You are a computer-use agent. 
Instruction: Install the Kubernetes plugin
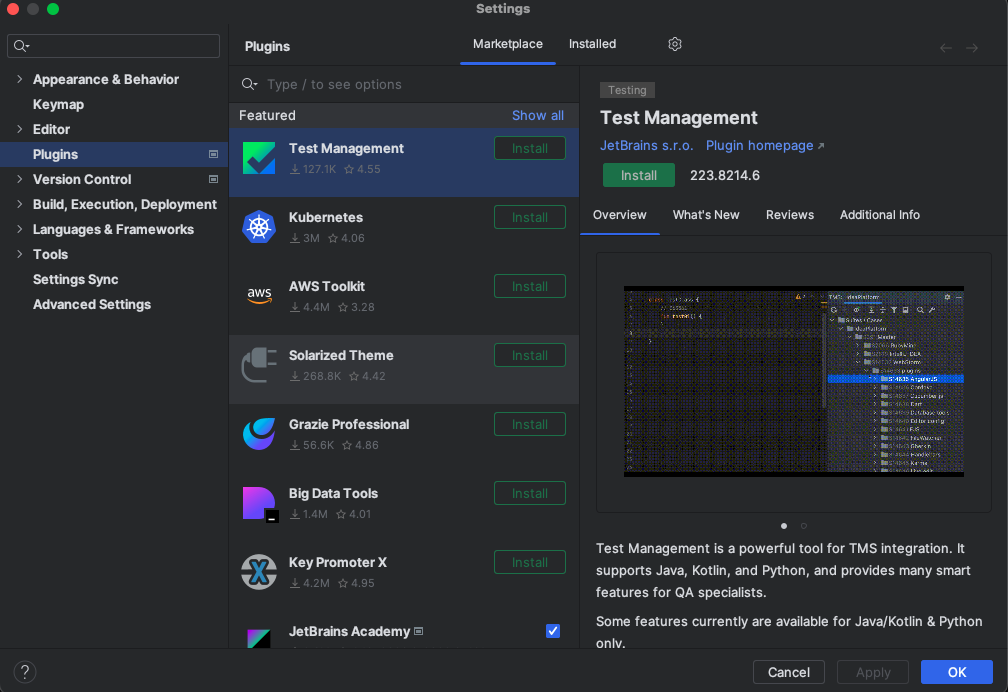coord(530,217)
